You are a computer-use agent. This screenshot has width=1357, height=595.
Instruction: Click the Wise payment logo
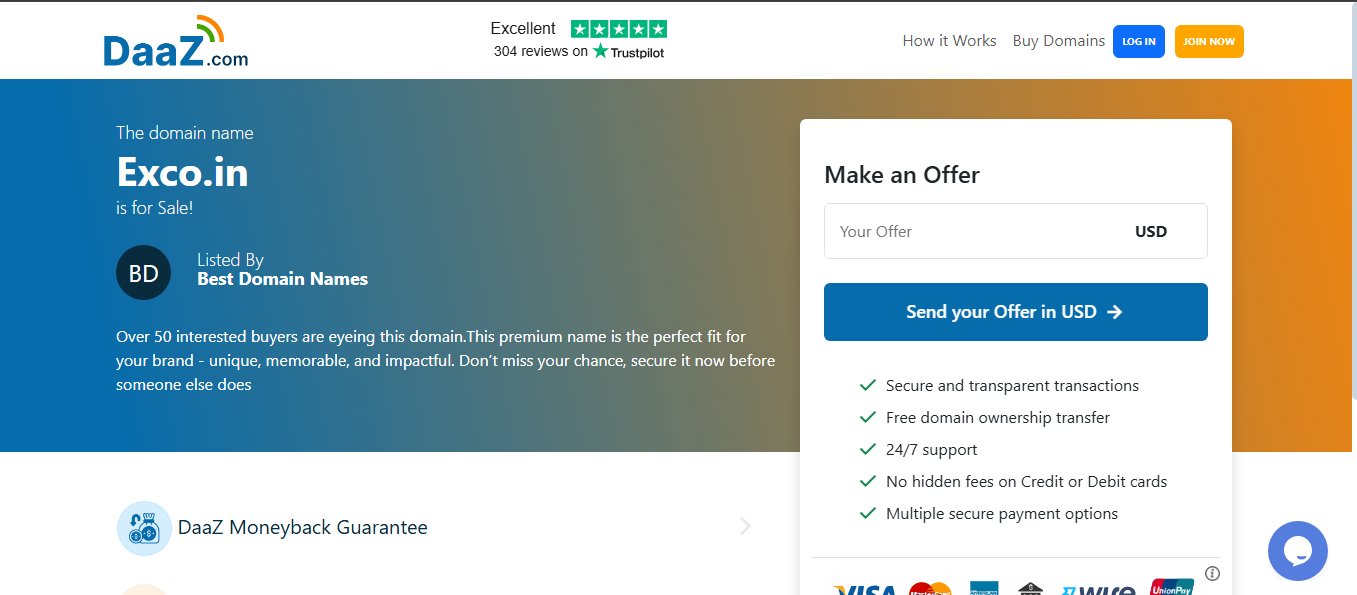coord(1097,589)
